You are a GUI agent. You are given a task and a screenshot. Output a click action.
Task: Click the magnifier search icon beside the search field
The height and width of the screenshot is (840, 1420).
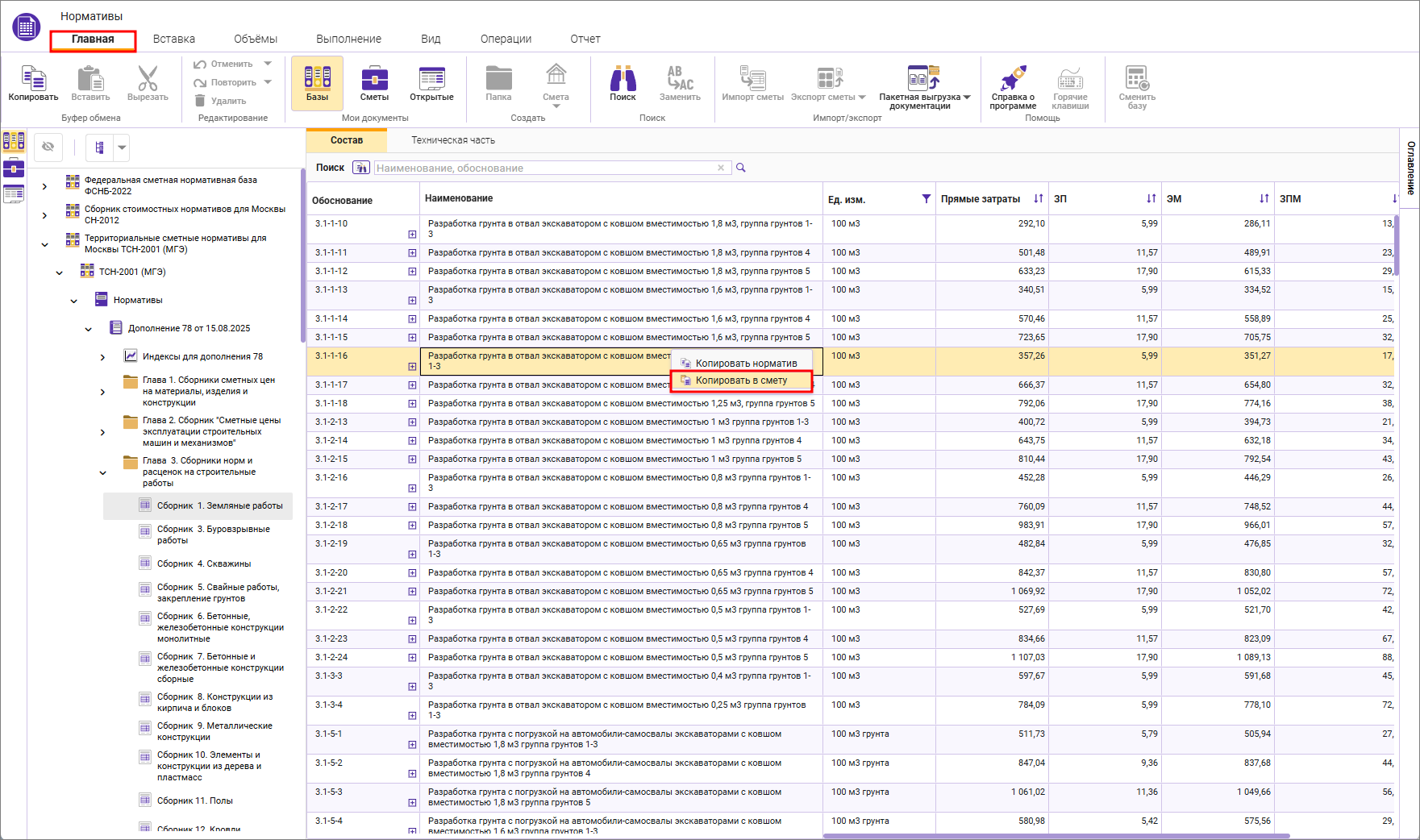[741, 168]
